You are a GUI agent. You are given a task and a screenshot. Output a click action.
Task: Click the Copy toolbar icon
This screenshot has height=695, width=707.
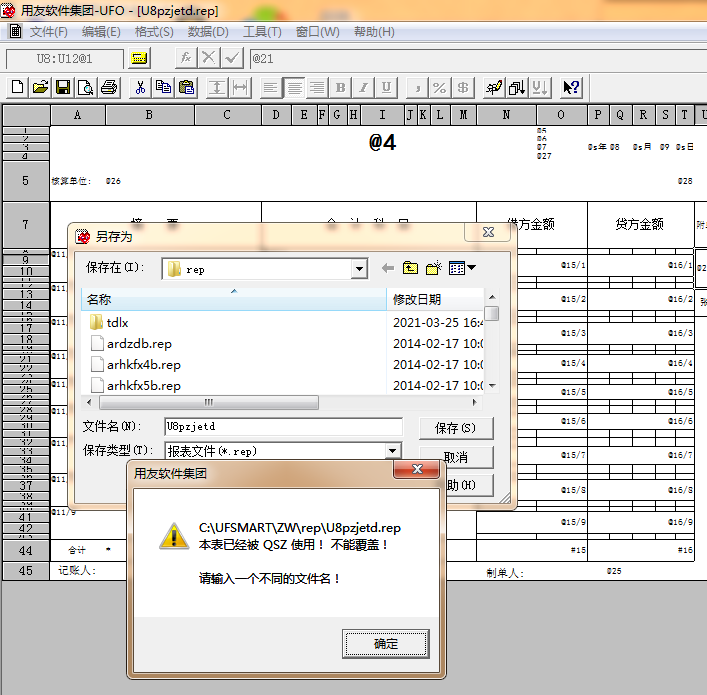click(163, 87)
